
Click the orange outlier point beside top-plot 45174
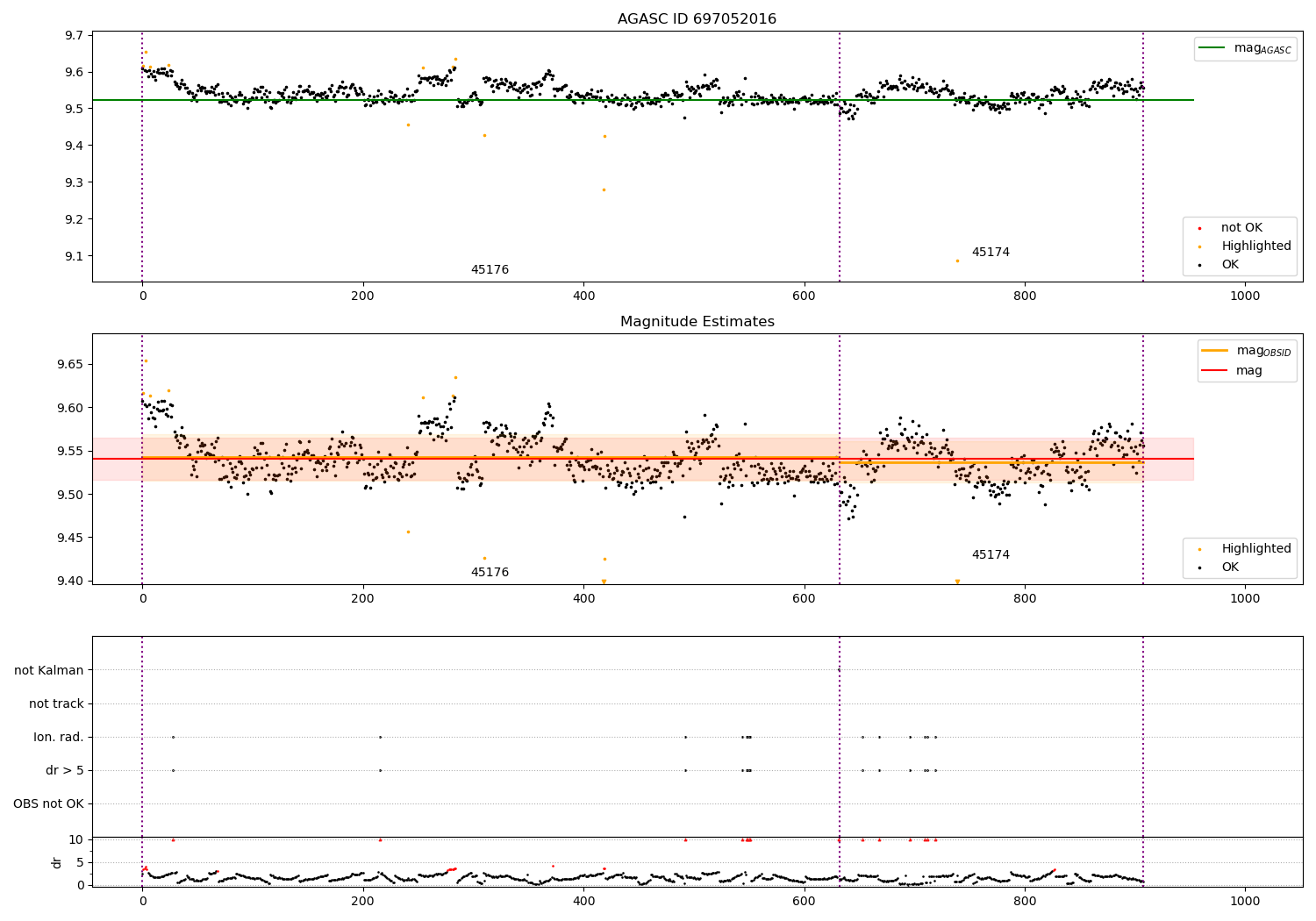coord(957,261)
